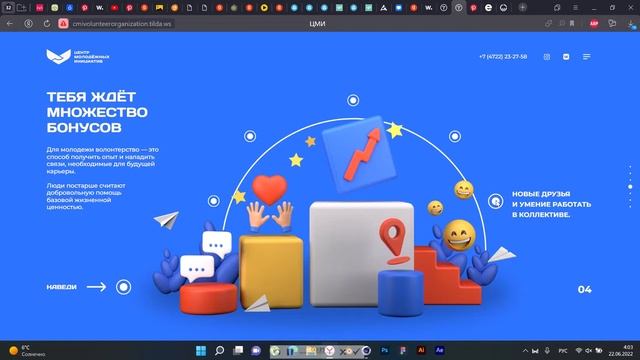Click the Центр молодёжных инициатив logo
This screenshot has width=640, height=360.
78,56
